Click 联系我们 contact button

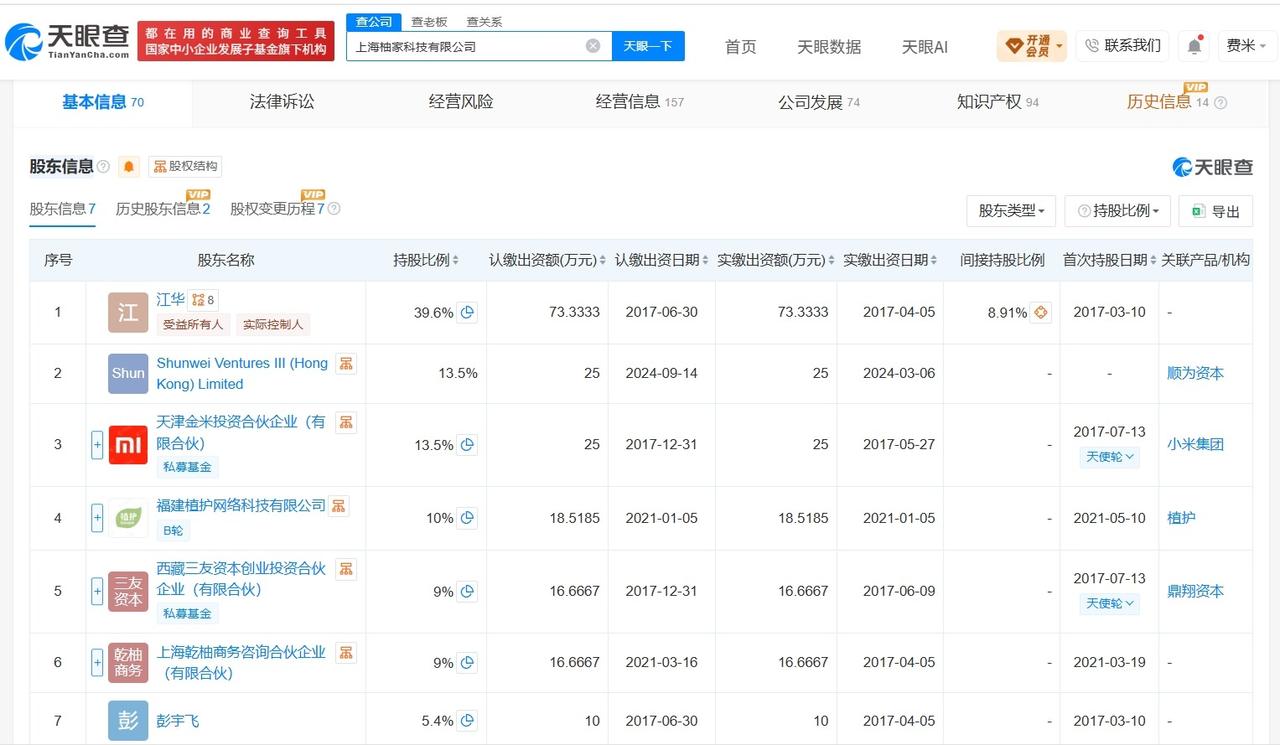[1122, 46]
